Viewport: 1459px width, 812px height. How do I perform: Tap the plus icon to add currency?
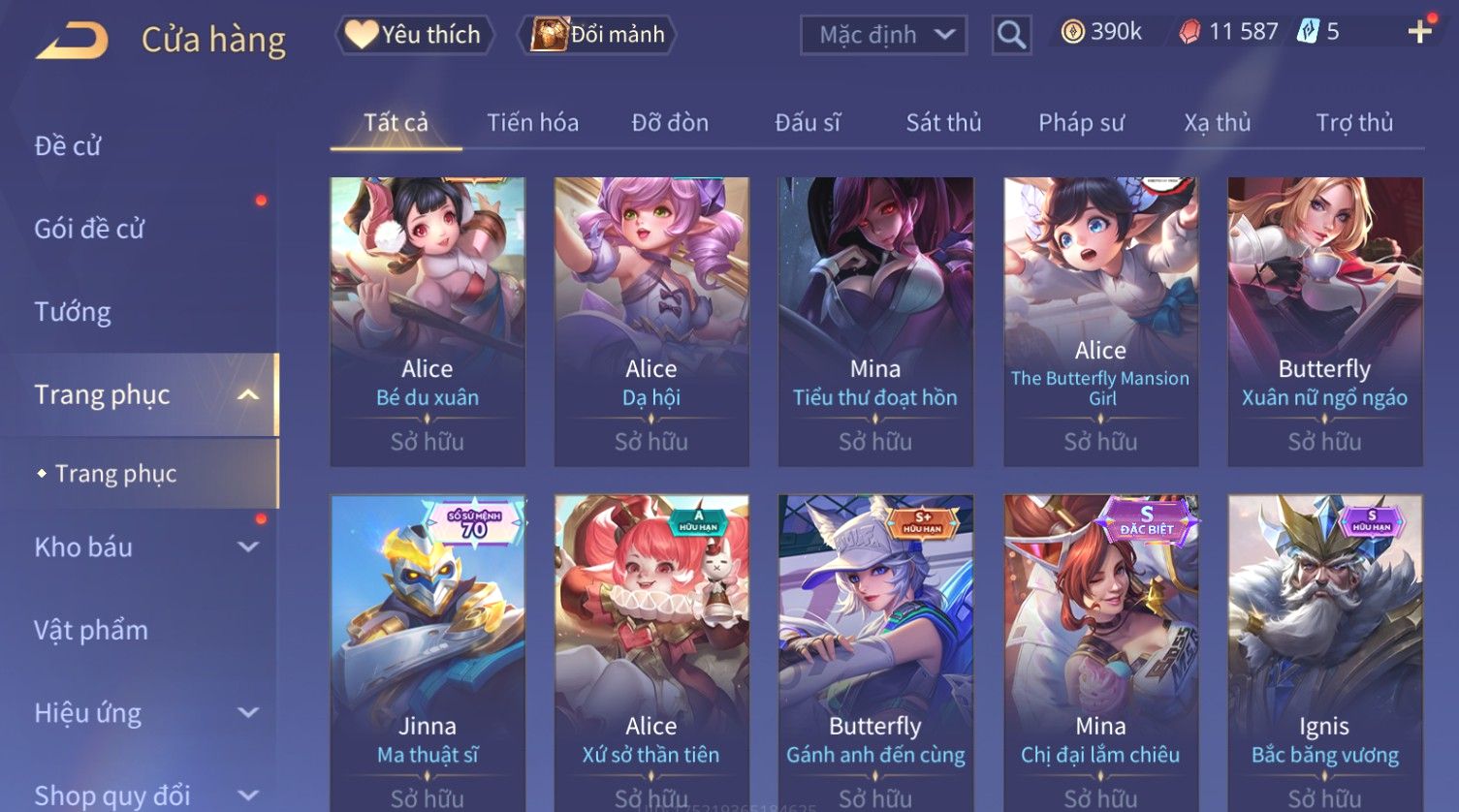1420,32
